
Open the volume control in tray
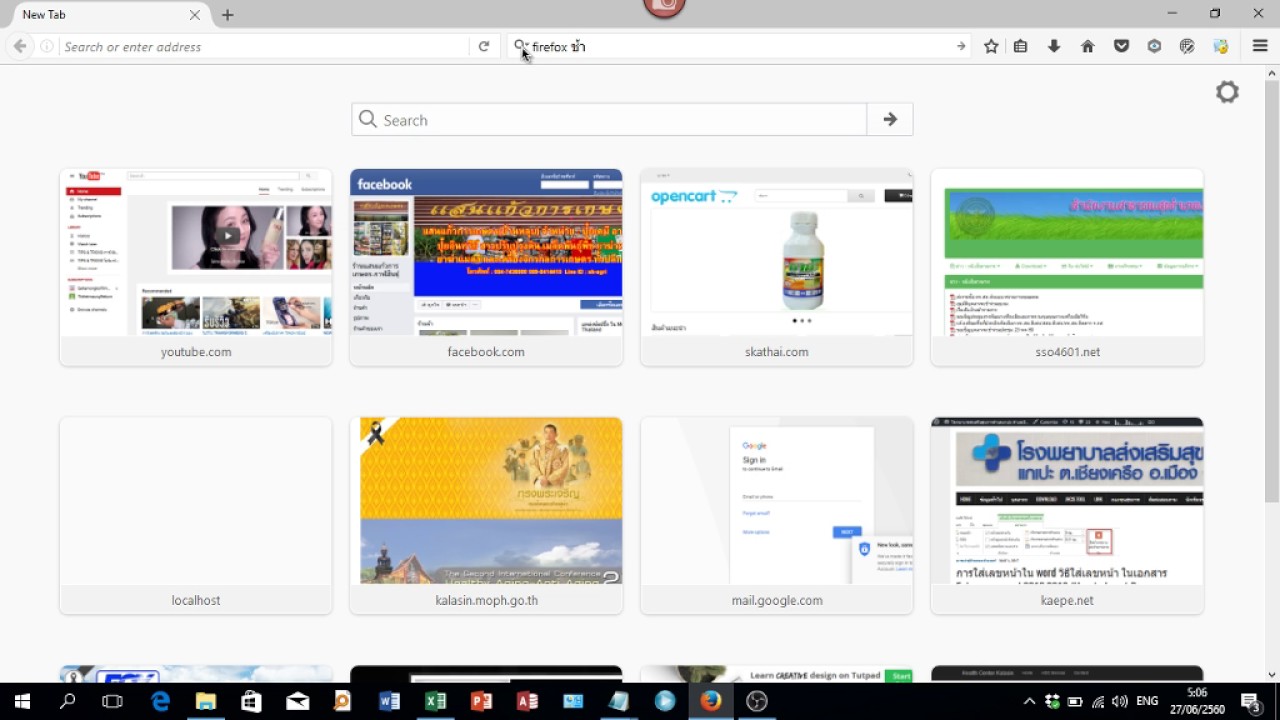(x=1120, y=701)
